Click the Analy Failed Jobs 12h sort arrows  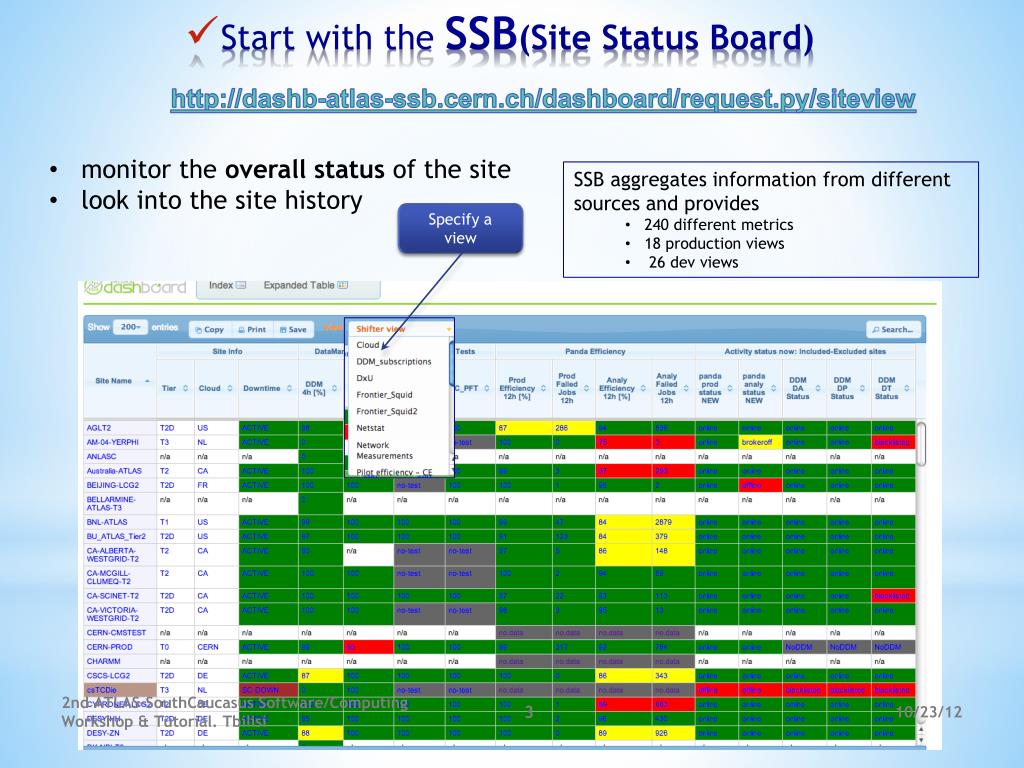pyautogui.click(x=686, y=389)
